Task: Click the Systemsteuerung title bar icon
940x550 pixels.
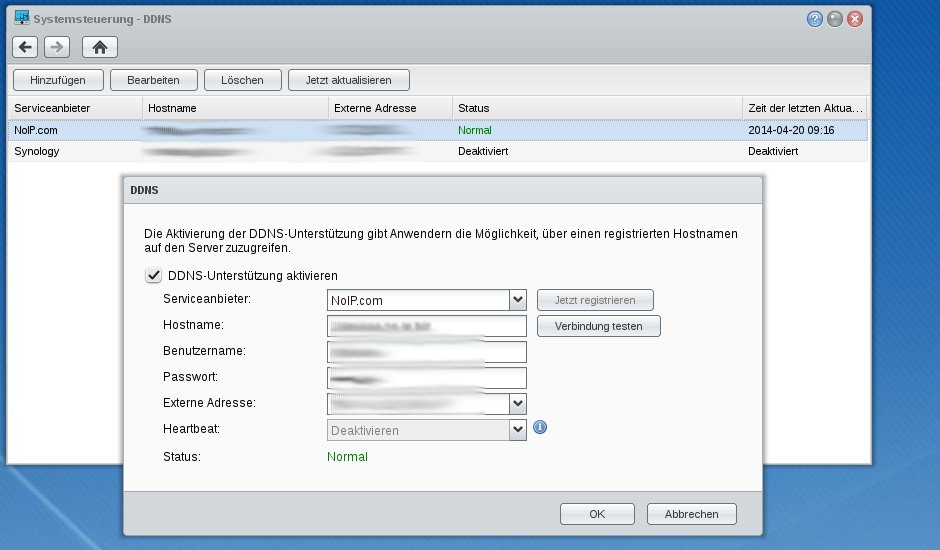Action: (x=22, y=18)
